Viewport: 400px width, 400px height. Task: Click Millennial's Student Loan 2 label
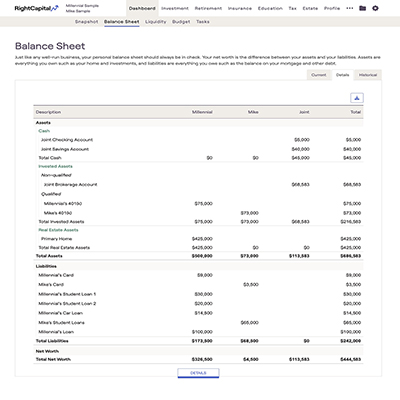click(x=67, y=303)
